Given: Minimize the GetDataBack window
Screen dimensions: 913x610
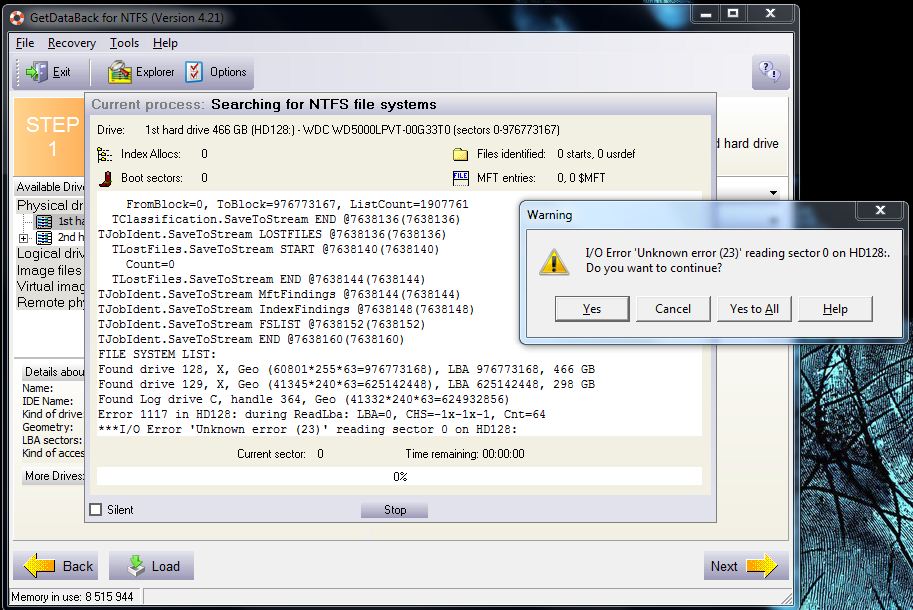Looking at the screenshot, I should tap(706, 13).
